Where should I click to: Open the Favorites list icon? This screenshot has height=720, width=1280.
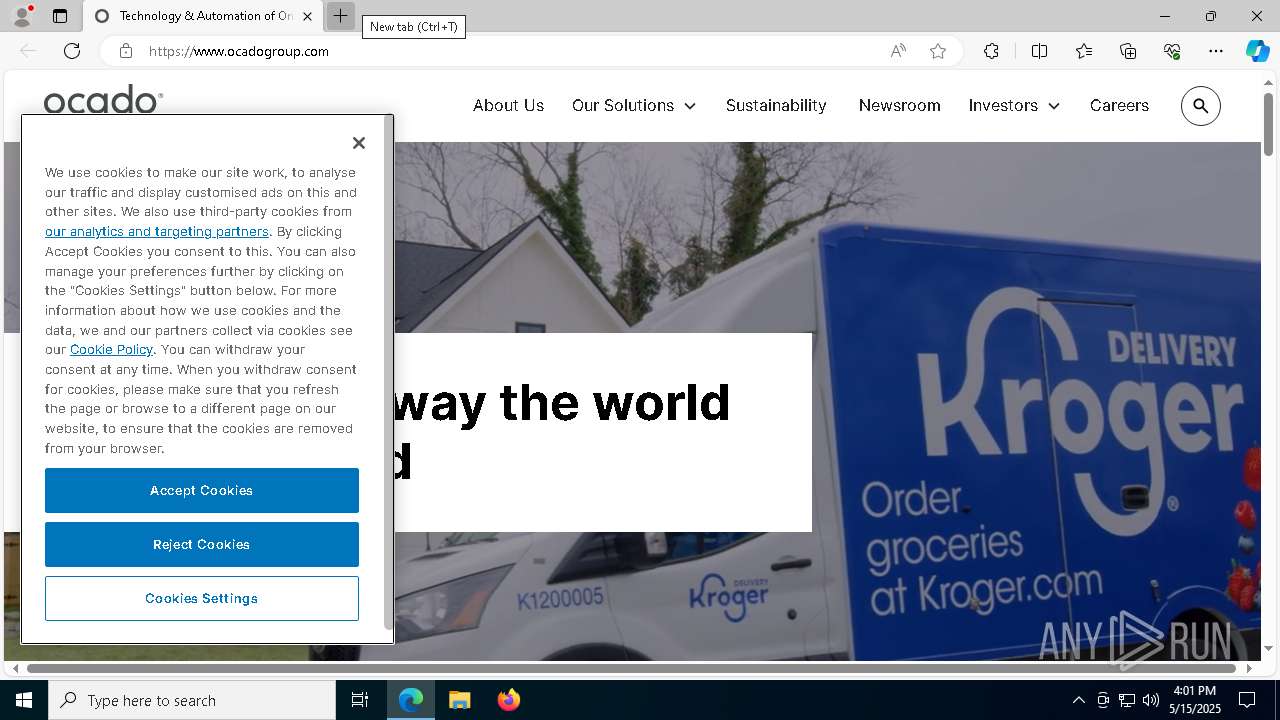tap(1084, 51)
